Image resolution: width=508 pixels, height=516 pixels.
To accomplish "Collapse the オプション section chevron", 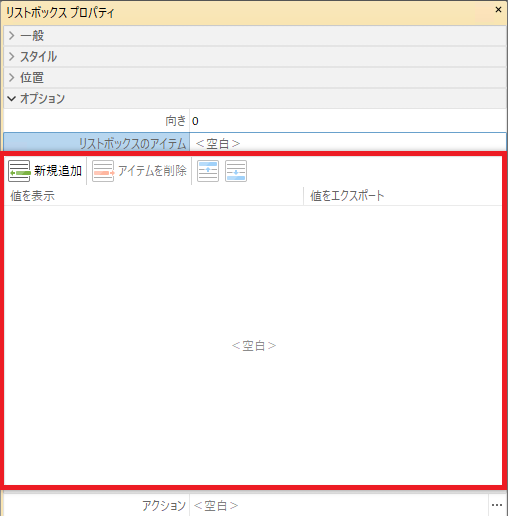I will 12,98.
